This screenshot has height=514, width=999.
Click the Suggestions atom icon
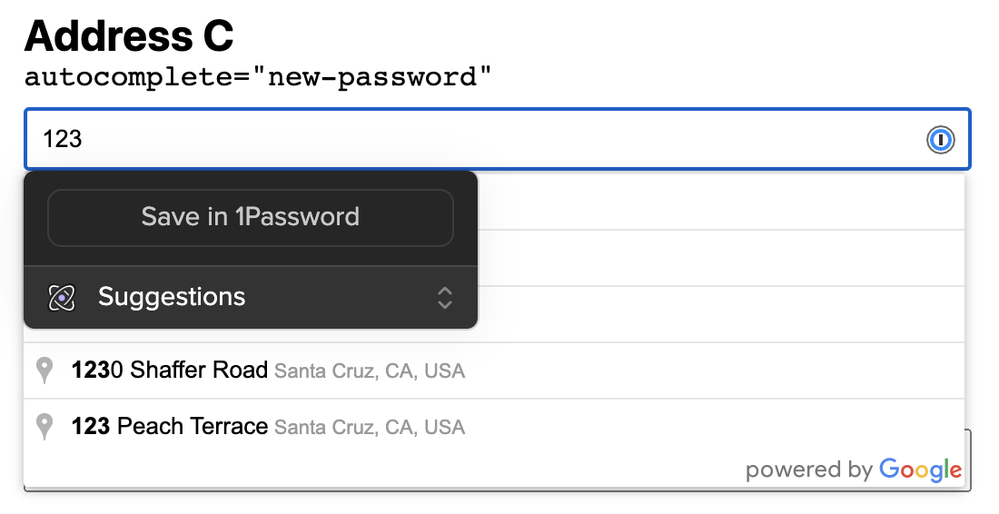point(62,297)
